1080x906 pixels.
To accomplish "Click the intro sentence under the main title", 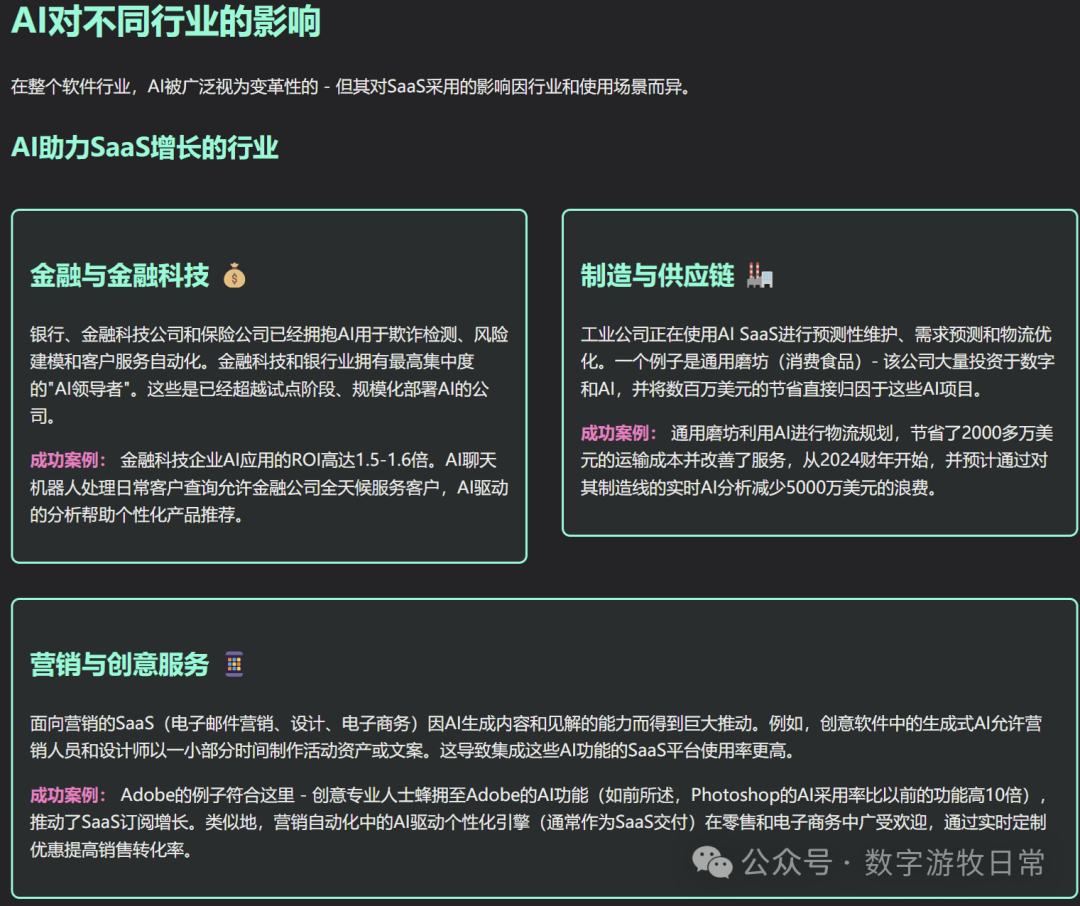I will (350, 86).
